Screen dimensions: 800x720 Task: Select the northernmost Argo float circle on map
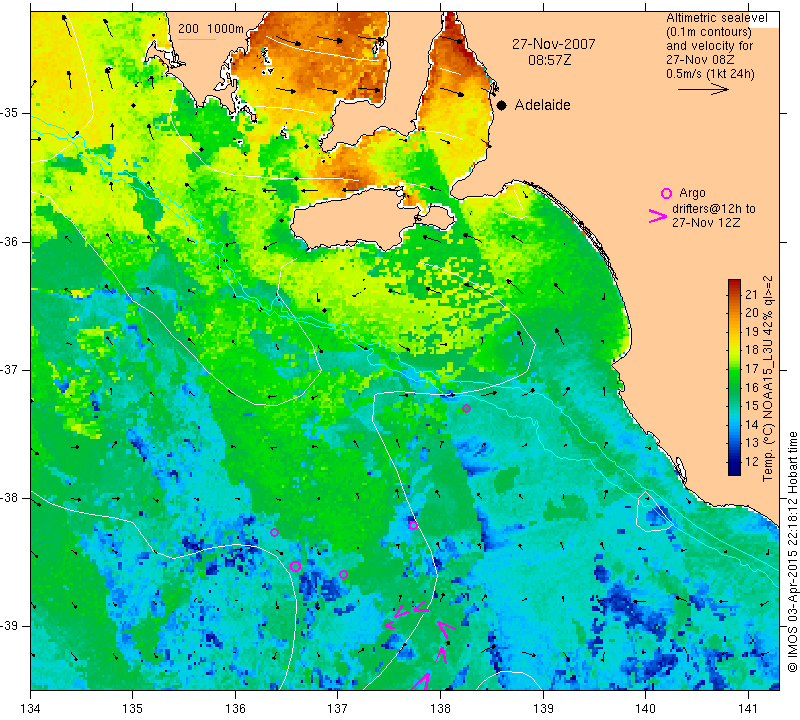[x=466, y=408]
